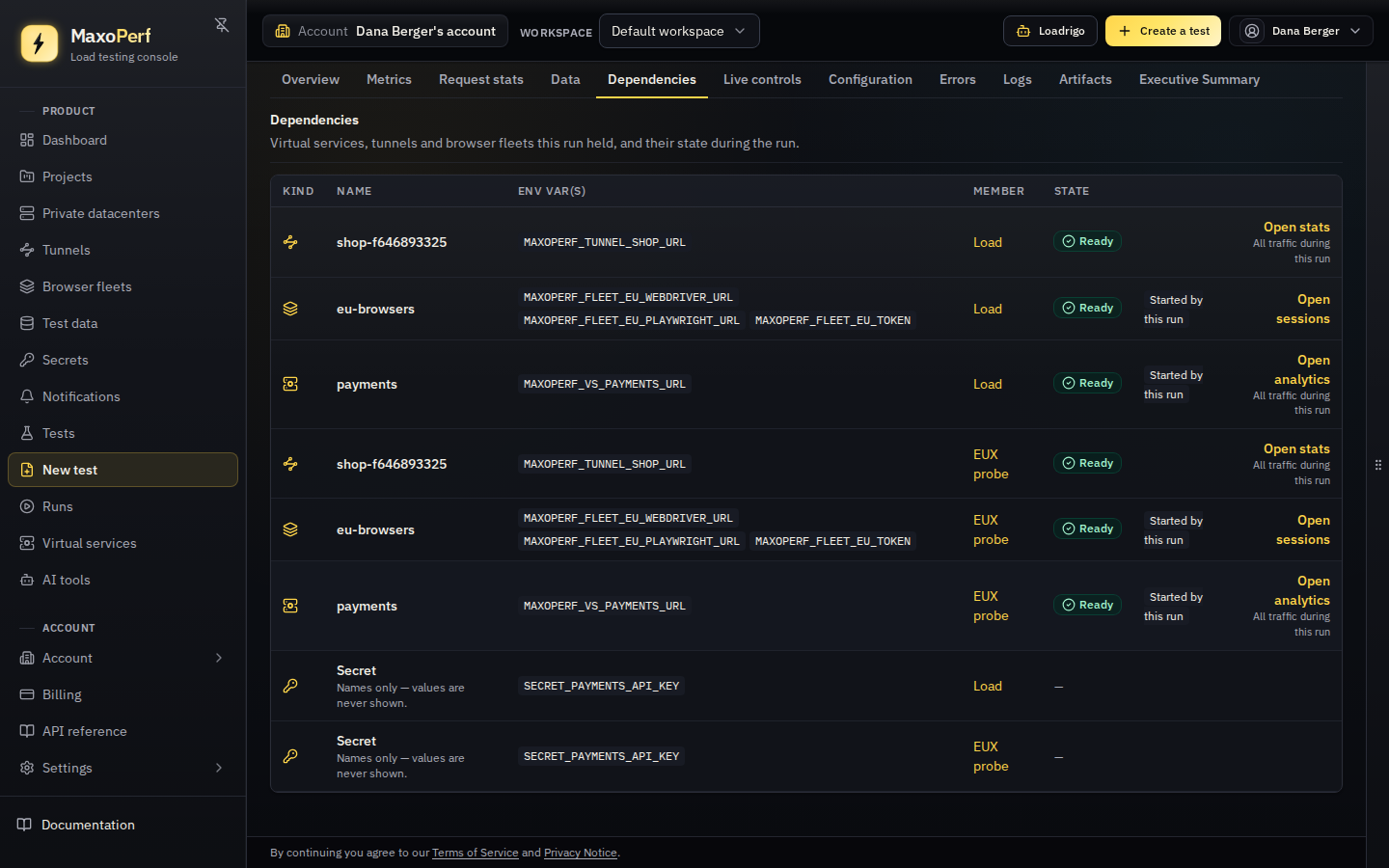Open Virtual services page
Viewport: 1389px width, 868px height.
point(123,543)
